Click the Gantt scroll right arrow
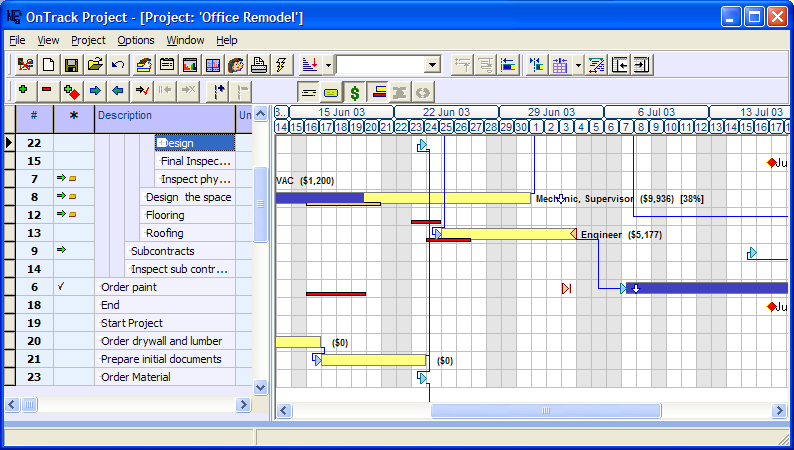Image resolution: width=794 pixels, height=450 pixels. point(779,411)
